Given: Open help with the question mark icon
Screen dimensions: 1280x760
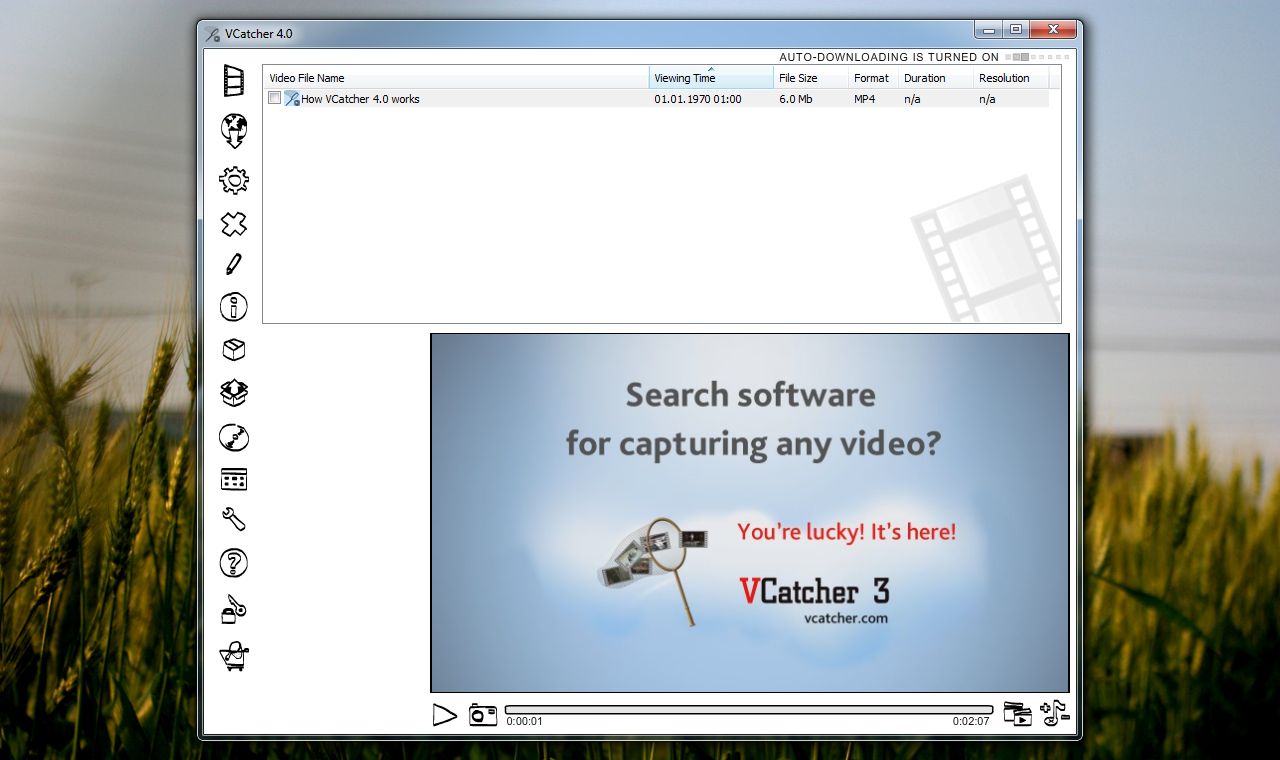Looking at the screenshot, I should pos(233,563).
